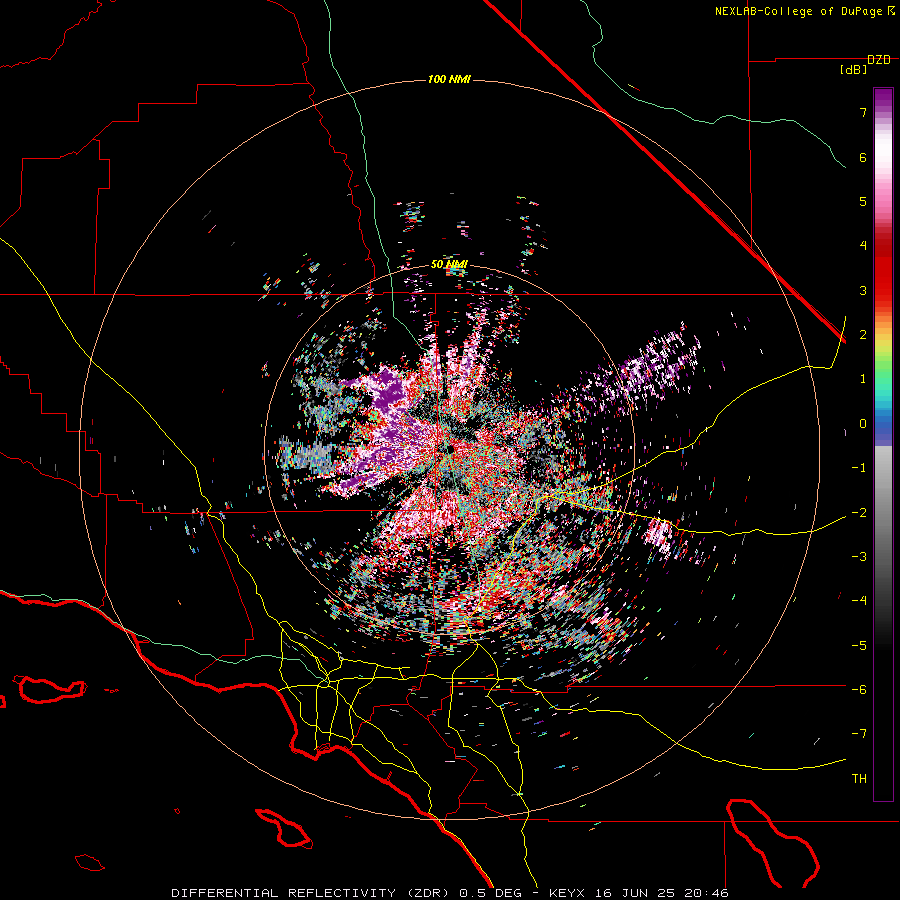Click the -6 value on the dB scale
The width and height of the screenshot is (900, 900).
point(859,690)
